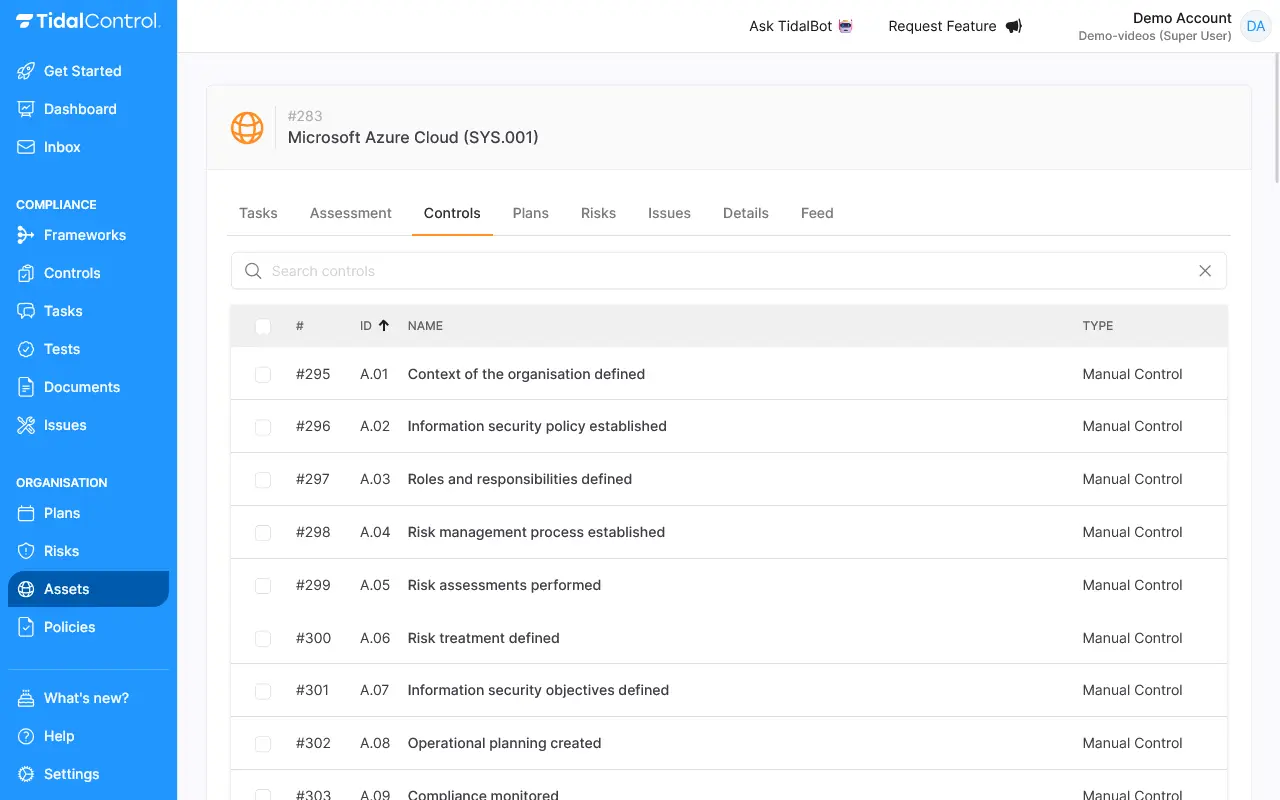Click the #300 number cell
This screenshot has height=800, width=1280.
pyautogui.click(x=313, y=638)
